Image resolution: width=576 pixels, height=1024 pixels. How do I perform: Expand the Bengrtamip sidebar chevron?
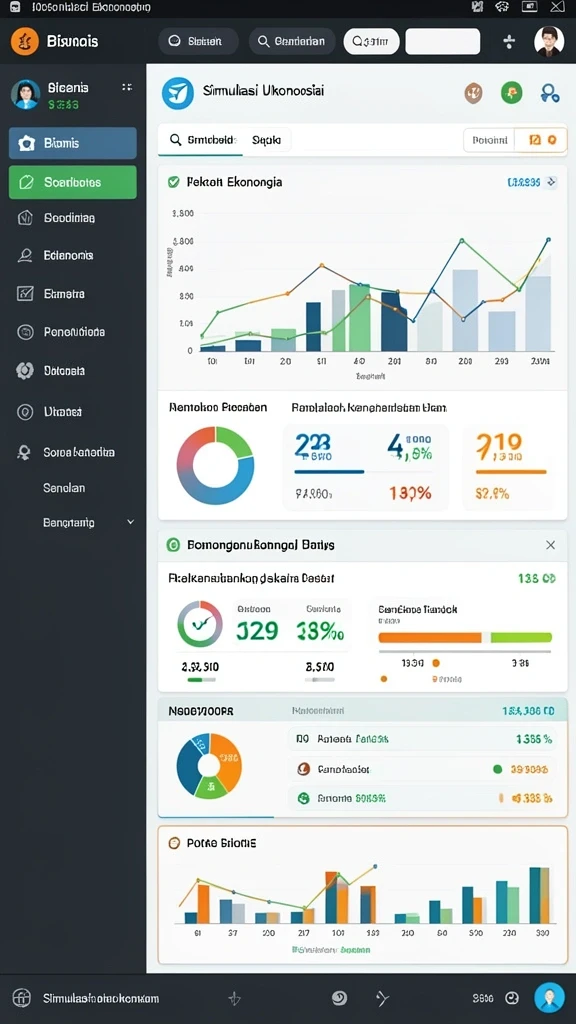(130, 522)
